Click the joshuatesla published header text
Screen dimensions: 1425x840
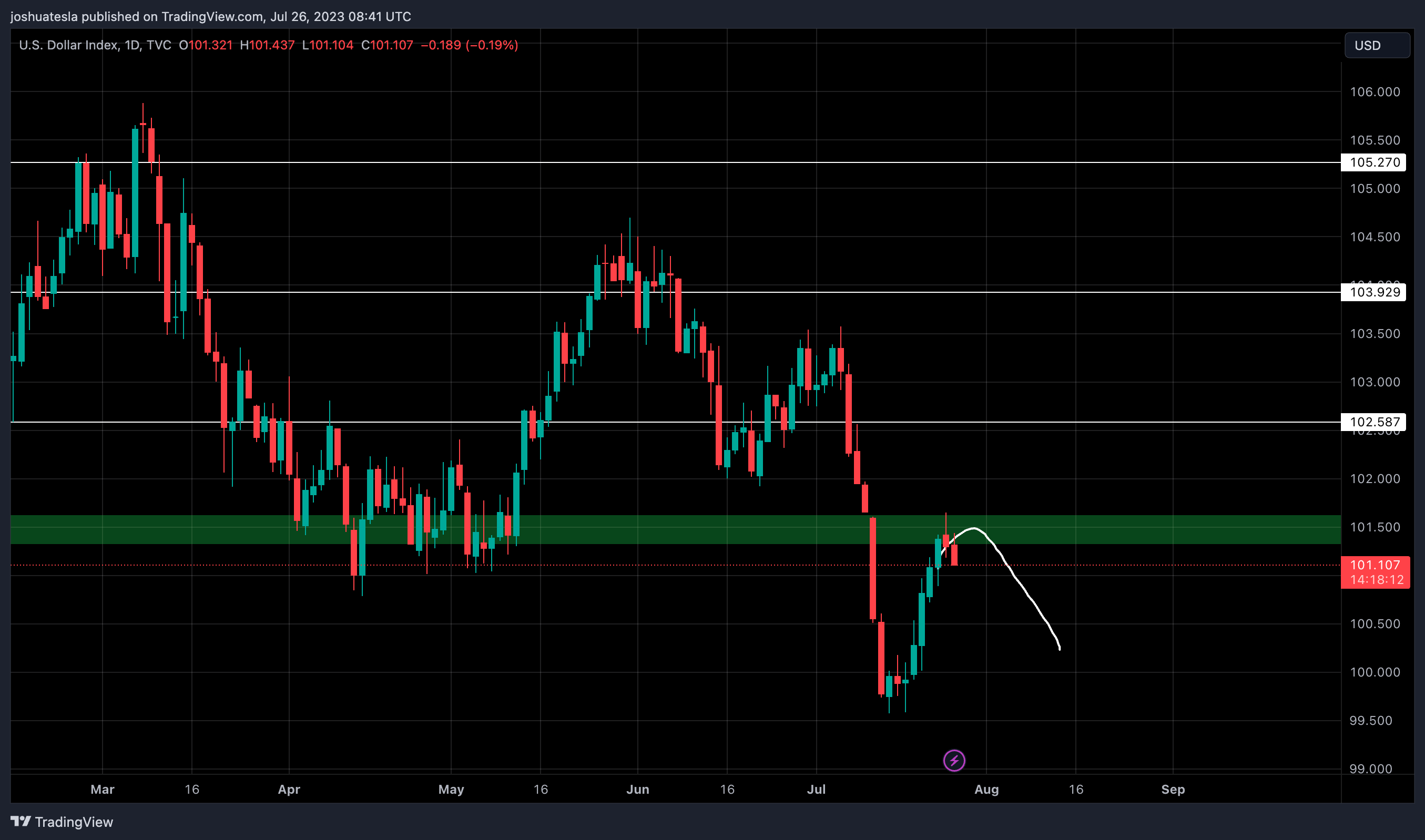tap(211, 16)
